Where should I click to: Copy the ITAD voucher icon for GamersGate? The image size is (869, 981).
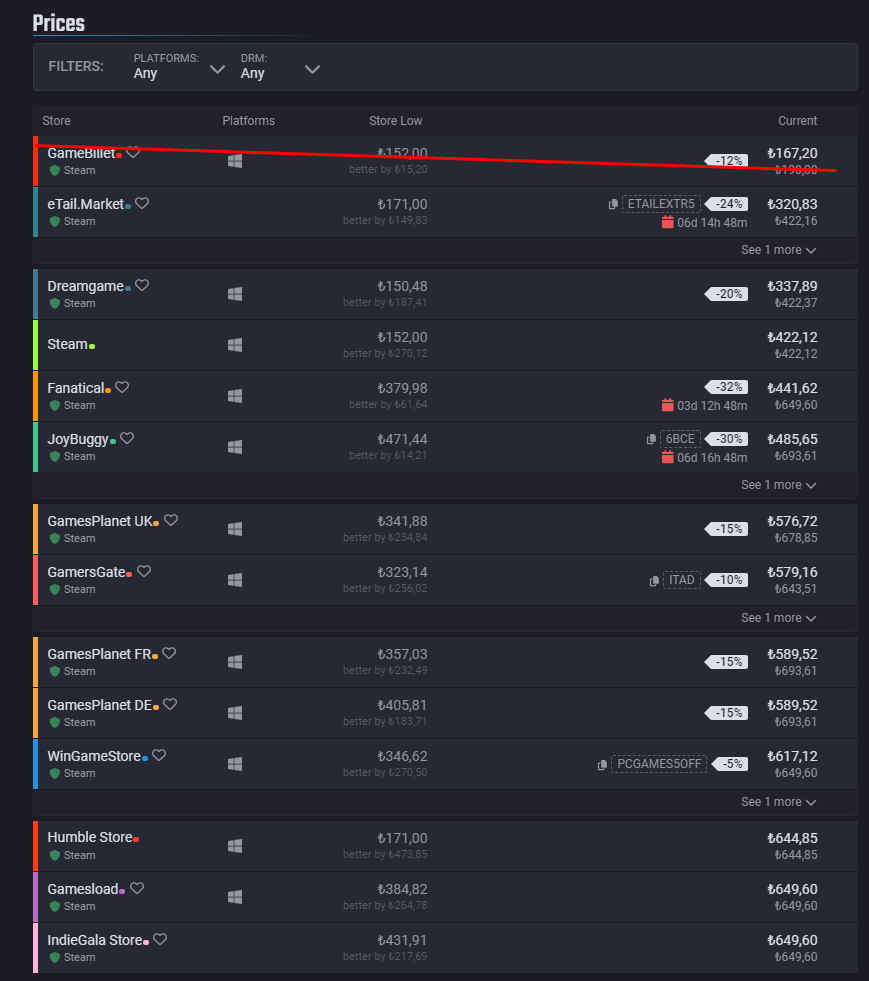[654, 580]
